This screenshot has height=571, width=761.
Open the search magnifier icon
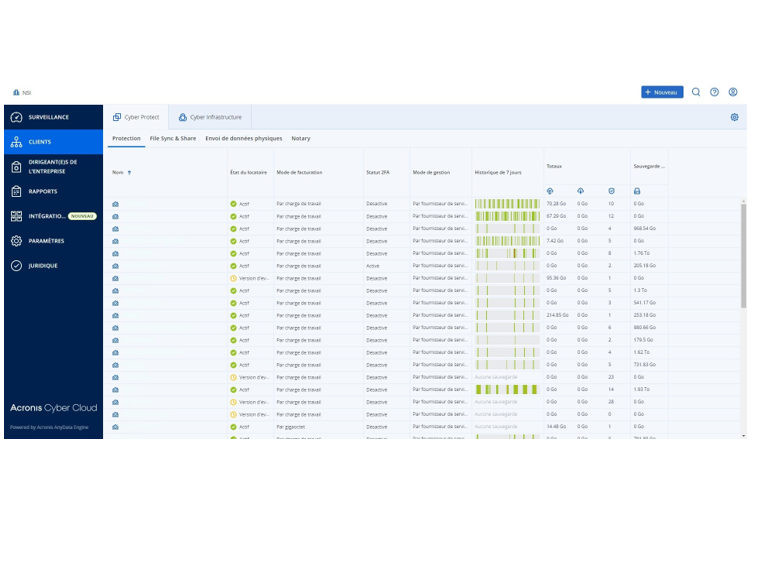(x=696, y=92)
